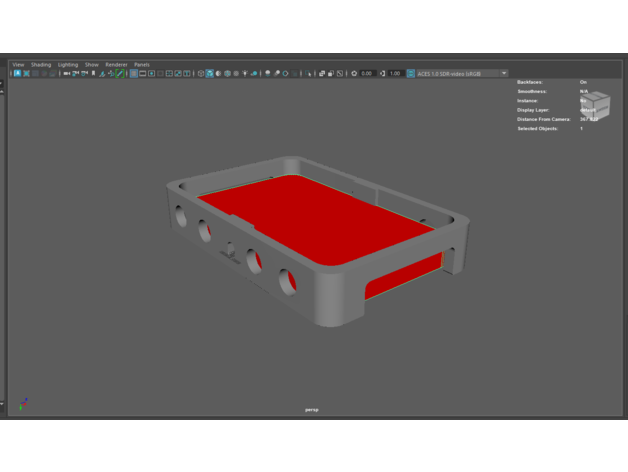
Task: Click the View menu
Action: pyautogui.click(x=18, y=64)
